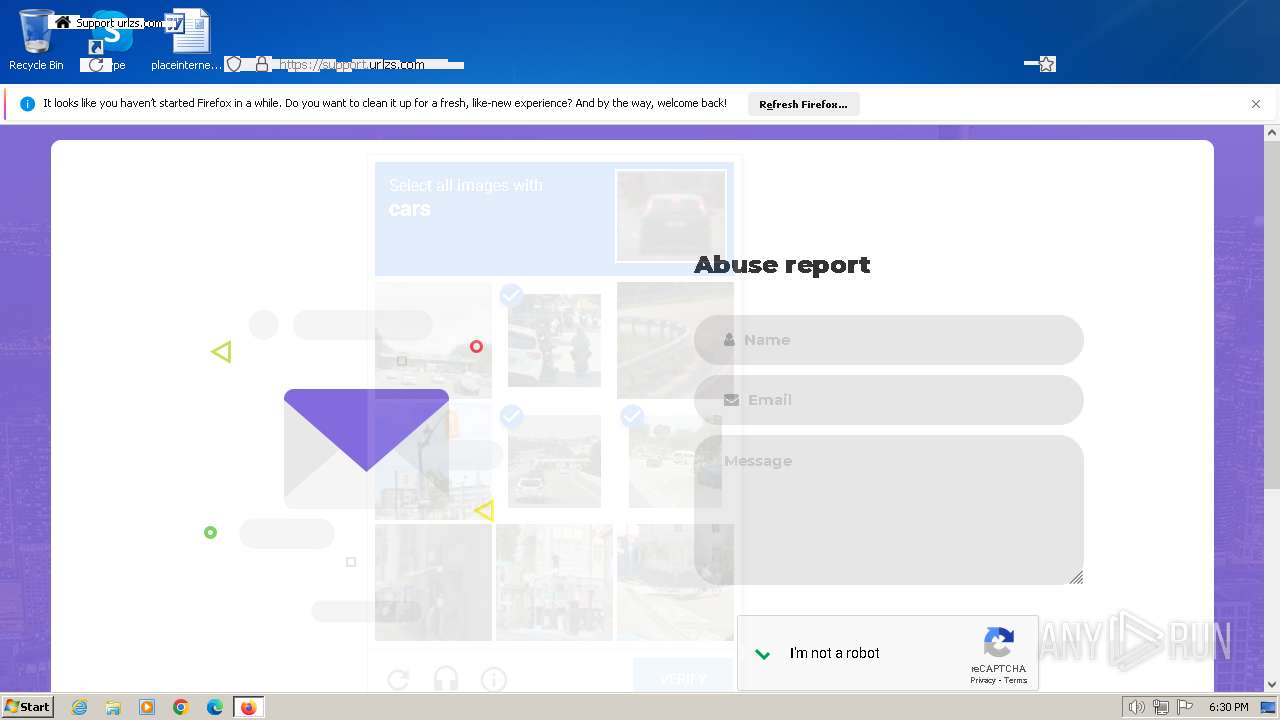The width and height of the screenshot is (1280, 720).
Task: Open the Recycle Bin desktop icon
Action: 36,40
